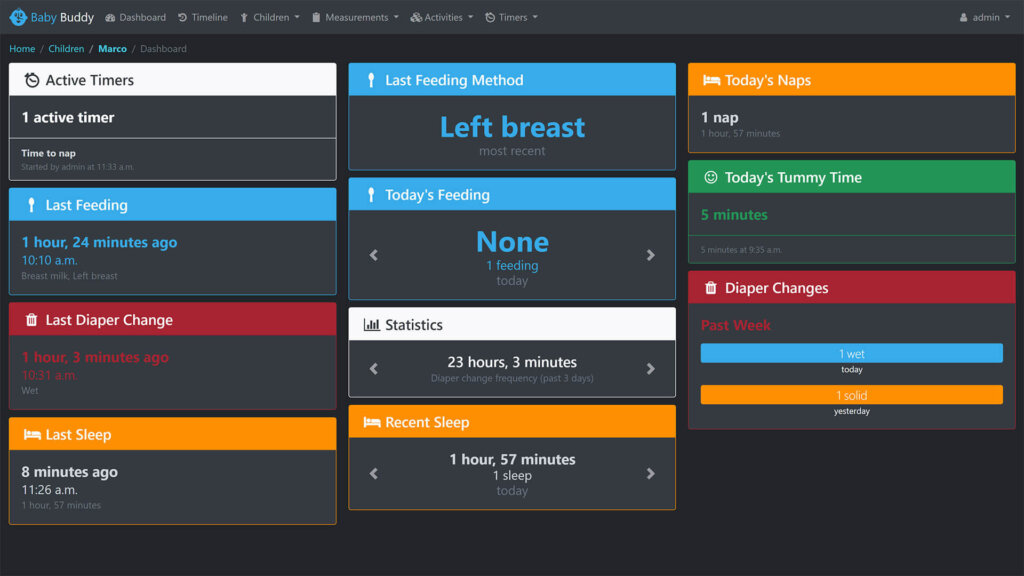Click the bed icon in Today's Naps header

tap(711, 80)
